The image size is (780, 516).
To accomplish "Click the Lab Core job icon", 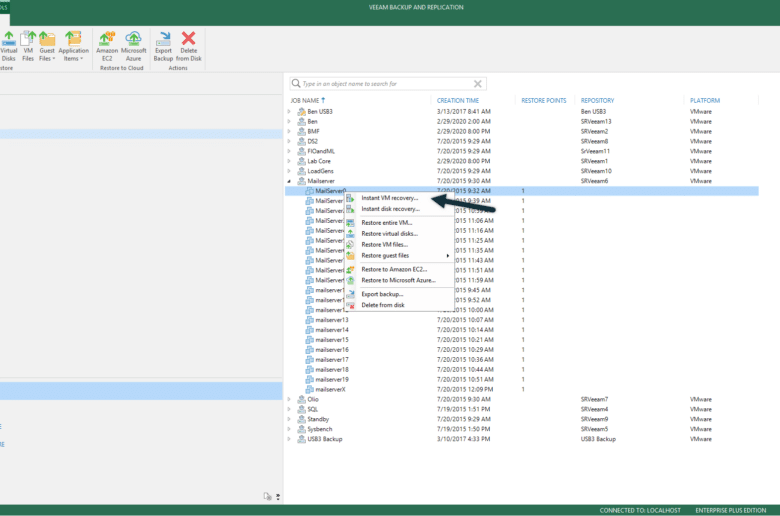I will (301, 161).
